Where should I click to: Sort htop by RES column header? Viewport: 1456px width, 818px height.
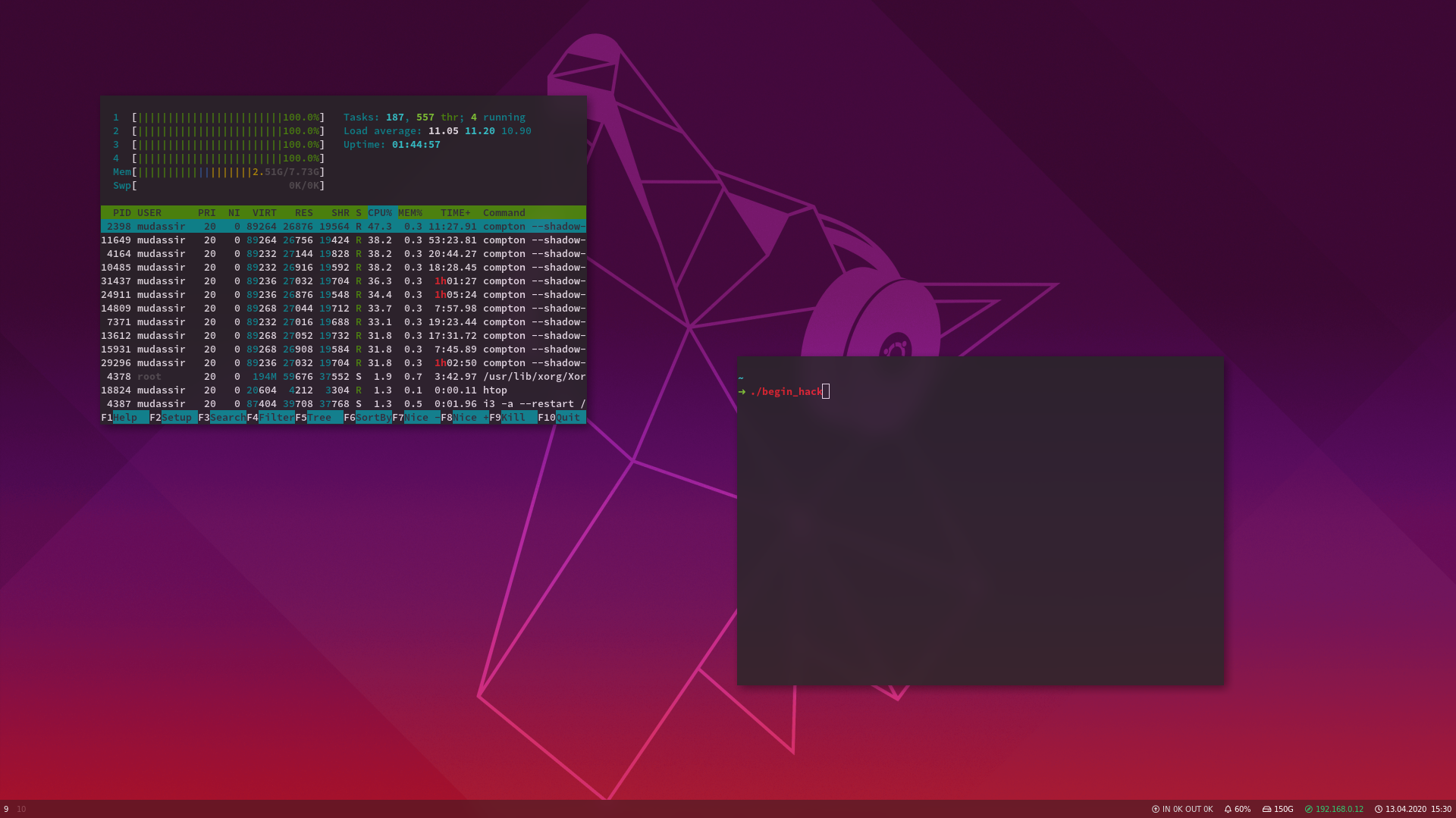coord(304,213)
